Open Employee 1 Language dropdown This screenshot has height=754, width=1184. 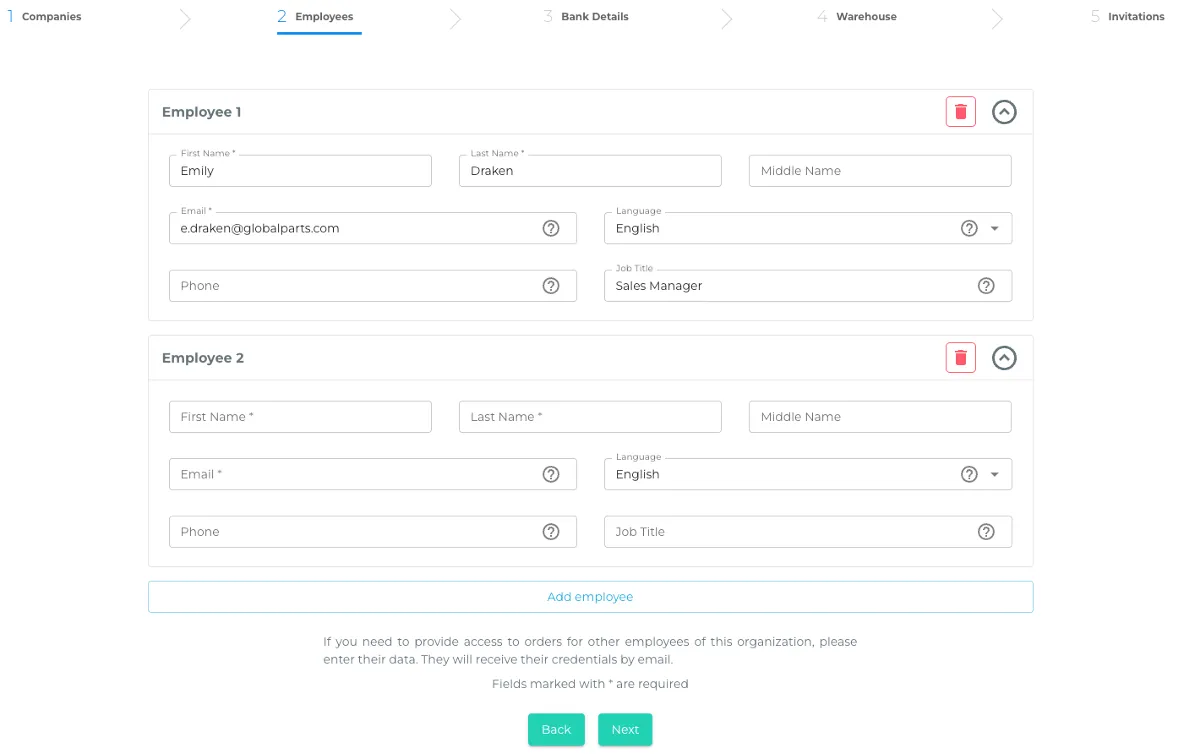pyautogui.click(x=994, y=228)
